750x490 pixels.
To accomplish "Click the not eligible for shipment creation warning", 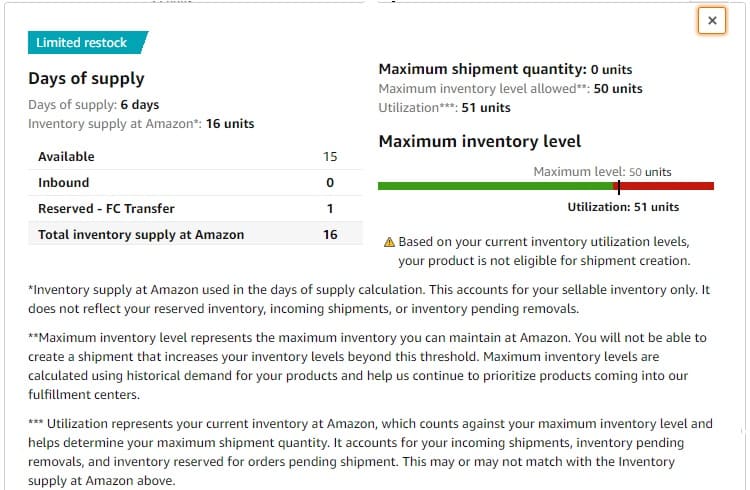I will [544, 251].
